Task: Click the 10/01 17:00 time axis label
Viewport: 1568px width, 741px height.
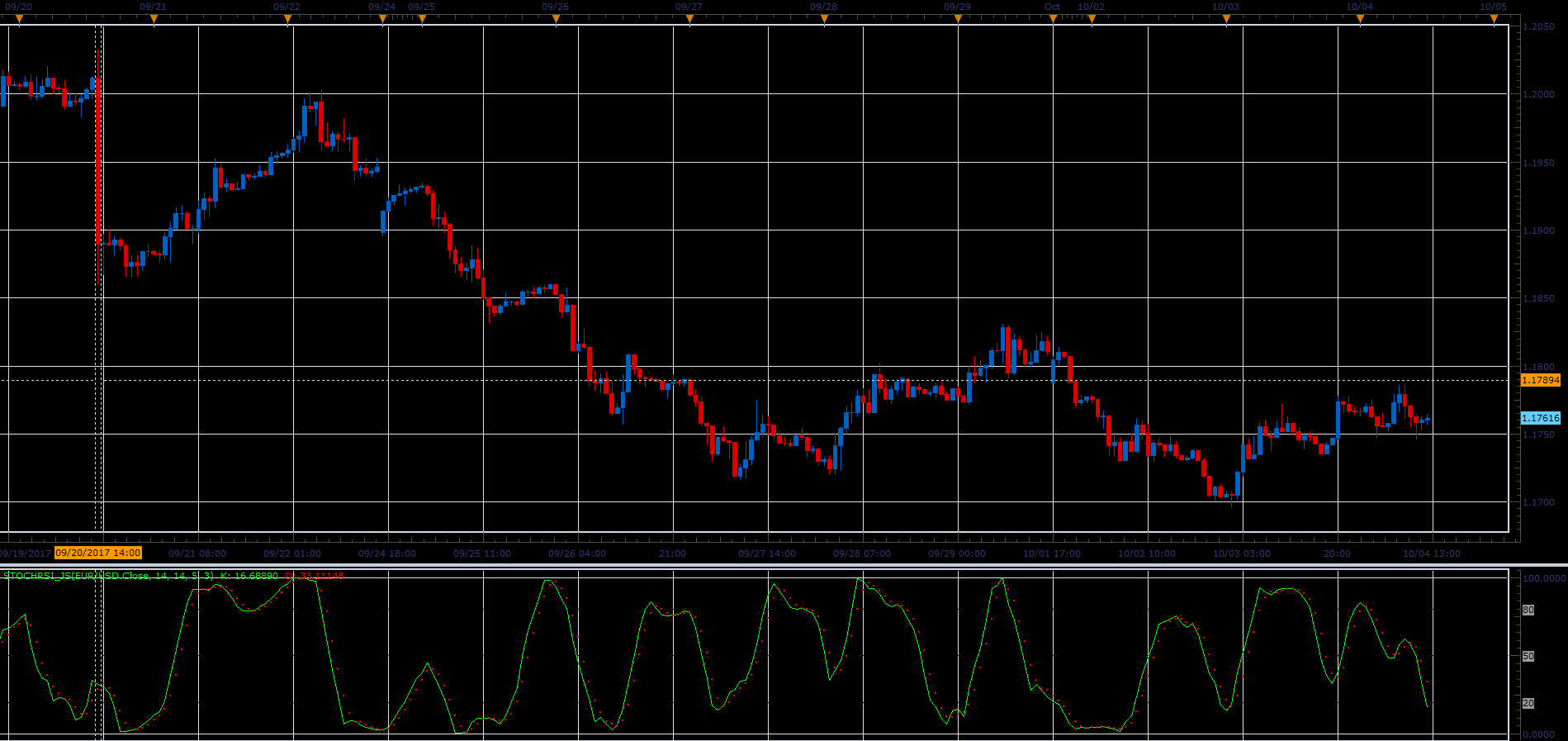Action: pyautogui.click(x=1052, y=553)
